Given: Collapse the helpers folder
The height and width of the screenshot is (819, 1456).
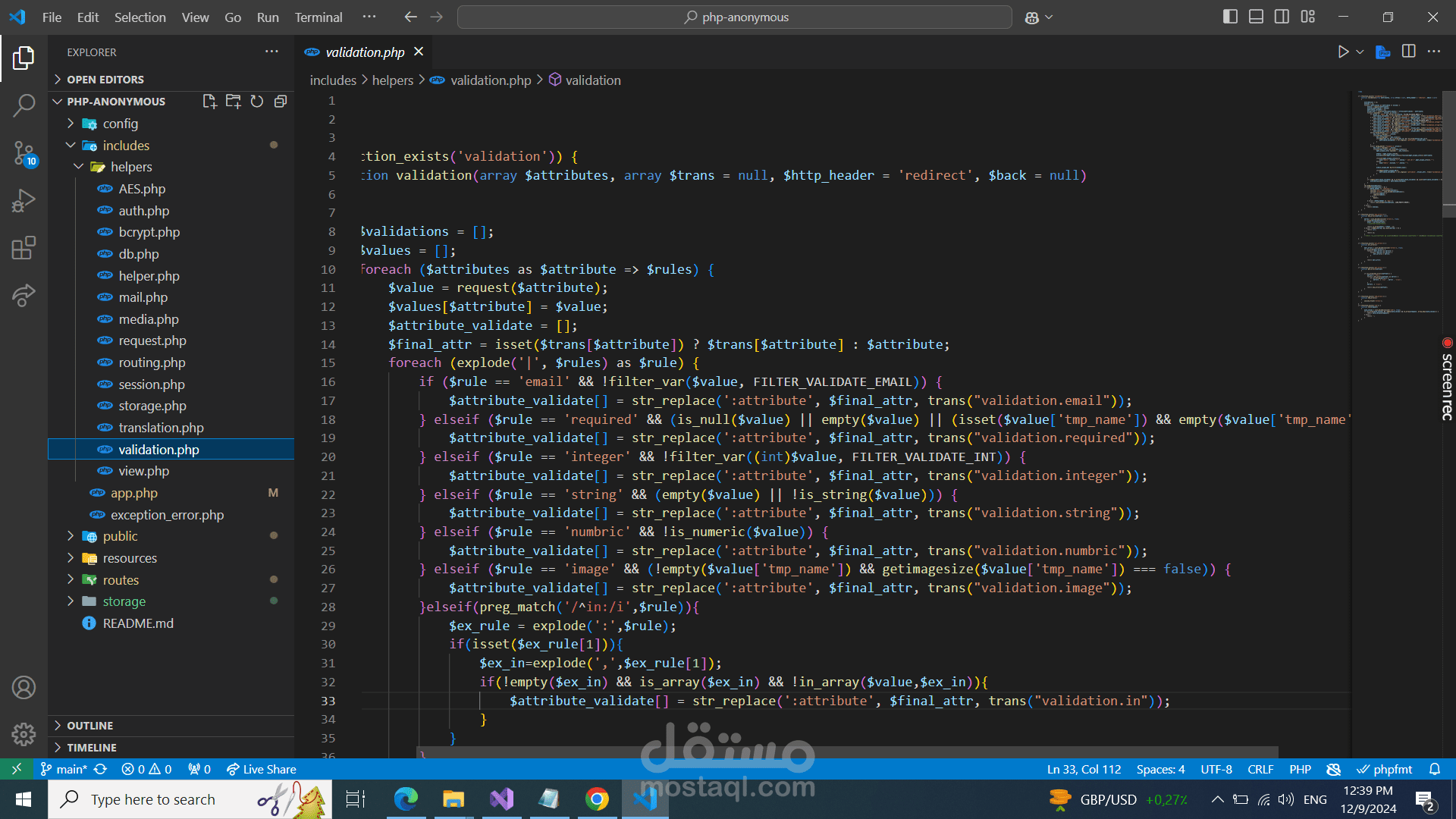Looking at the screenshot, I should [x=130, y=167].
